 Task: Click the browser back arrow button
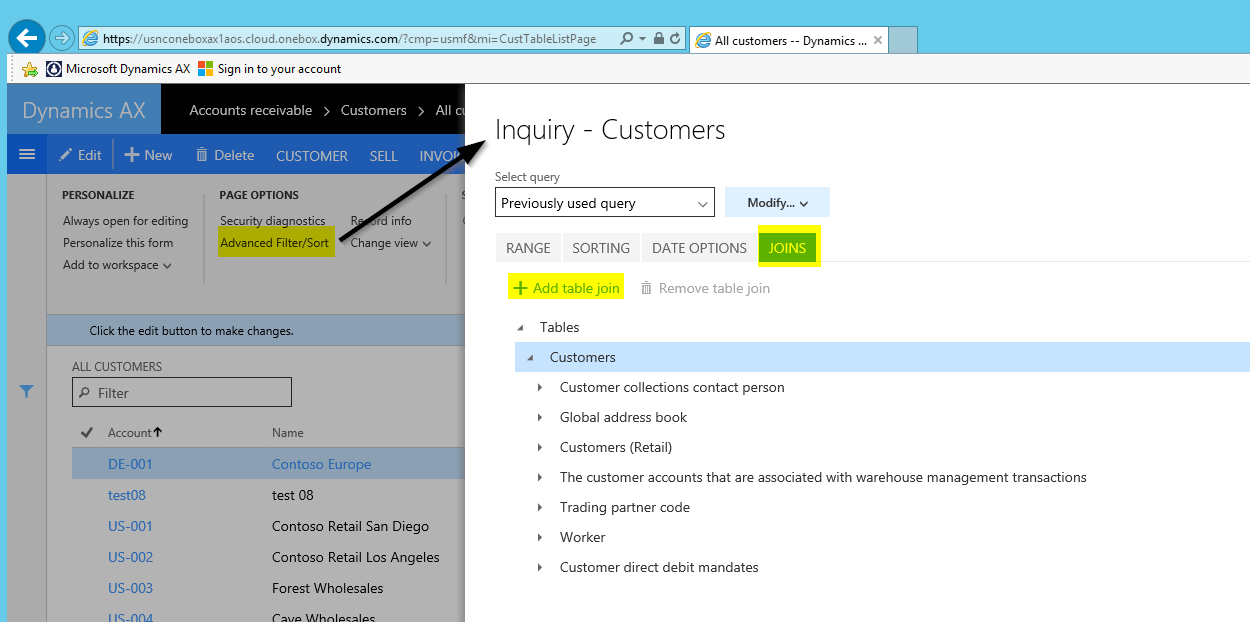27,38
